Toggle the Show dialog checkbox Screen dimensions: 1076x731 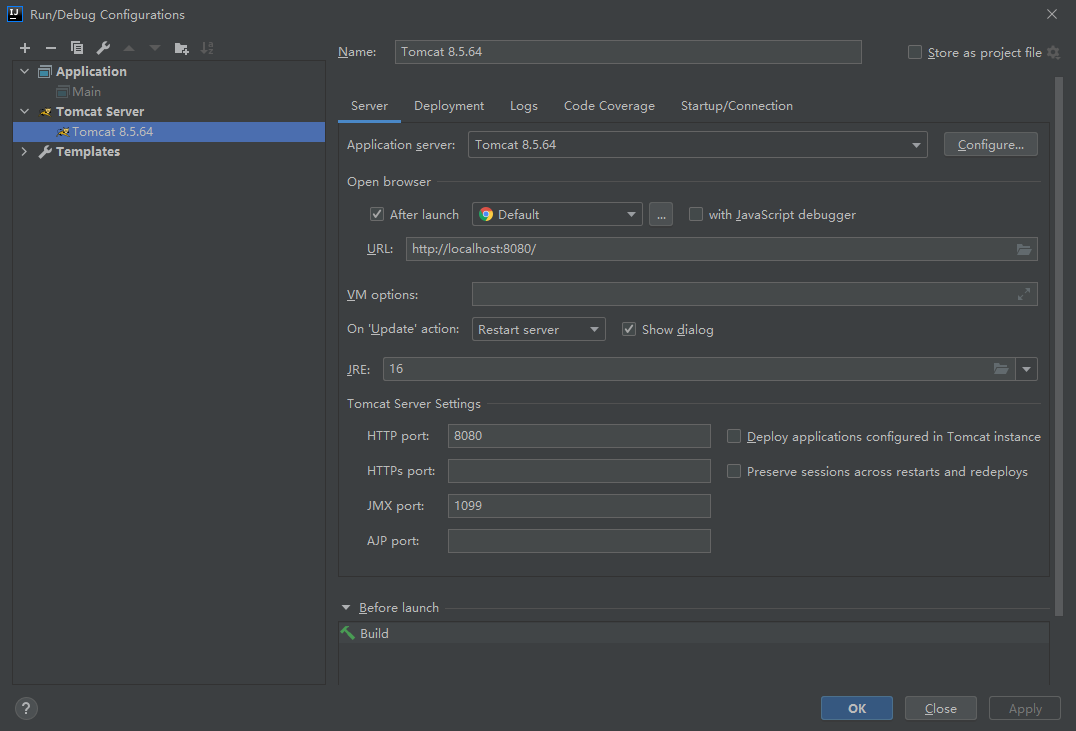pyautogui.click(x=629, y=329)
